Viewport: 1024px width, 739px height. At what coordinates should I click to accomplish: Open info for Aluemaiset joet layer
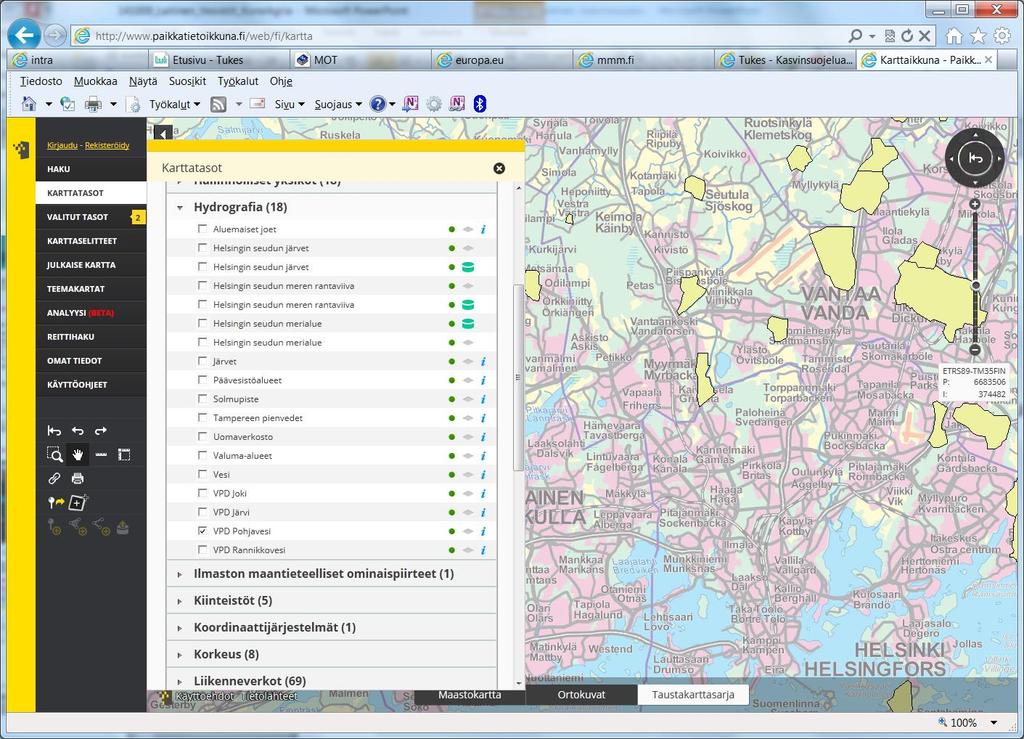[x=483, y=229]
